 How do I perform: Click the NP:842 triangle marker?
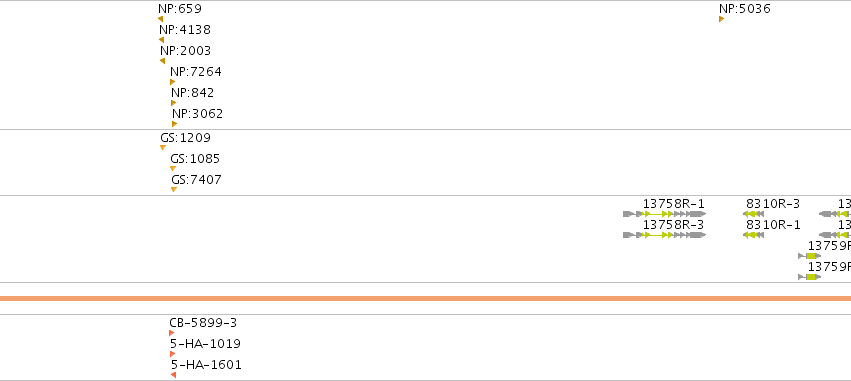pos(173,103)
